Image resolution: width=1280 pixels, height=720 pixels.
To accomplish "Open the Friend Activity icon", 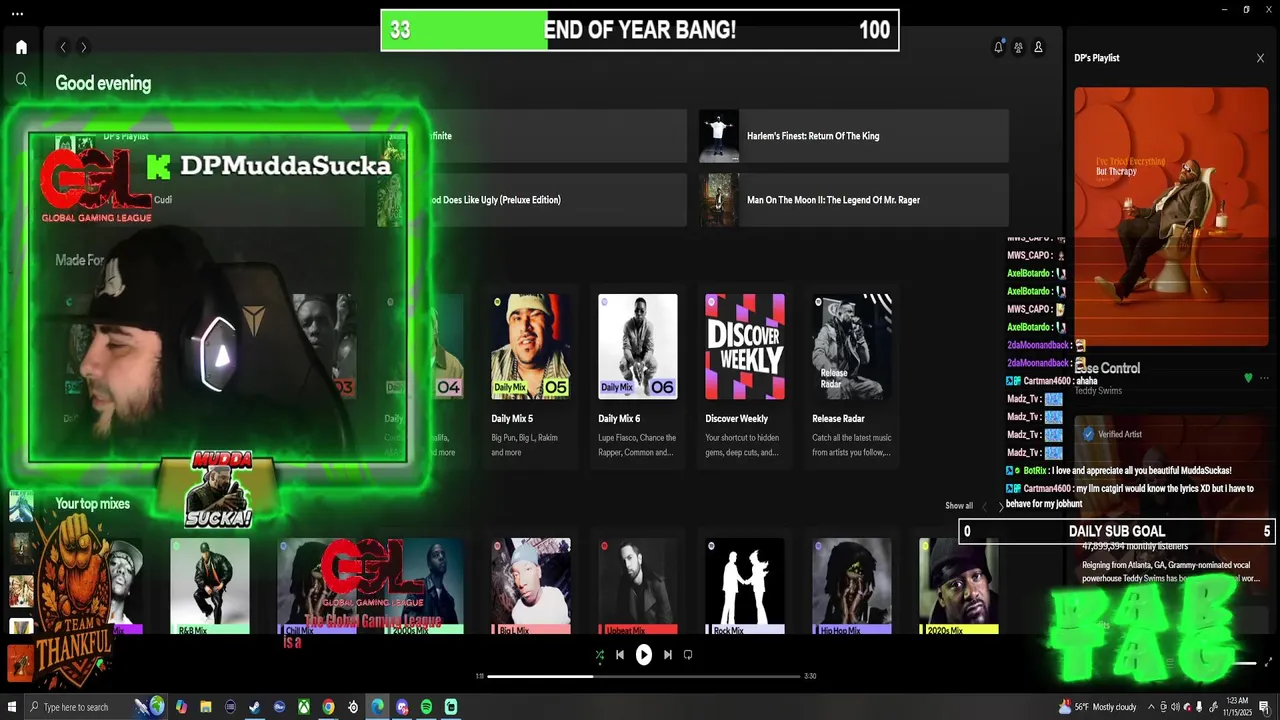I will (1018, 47).
